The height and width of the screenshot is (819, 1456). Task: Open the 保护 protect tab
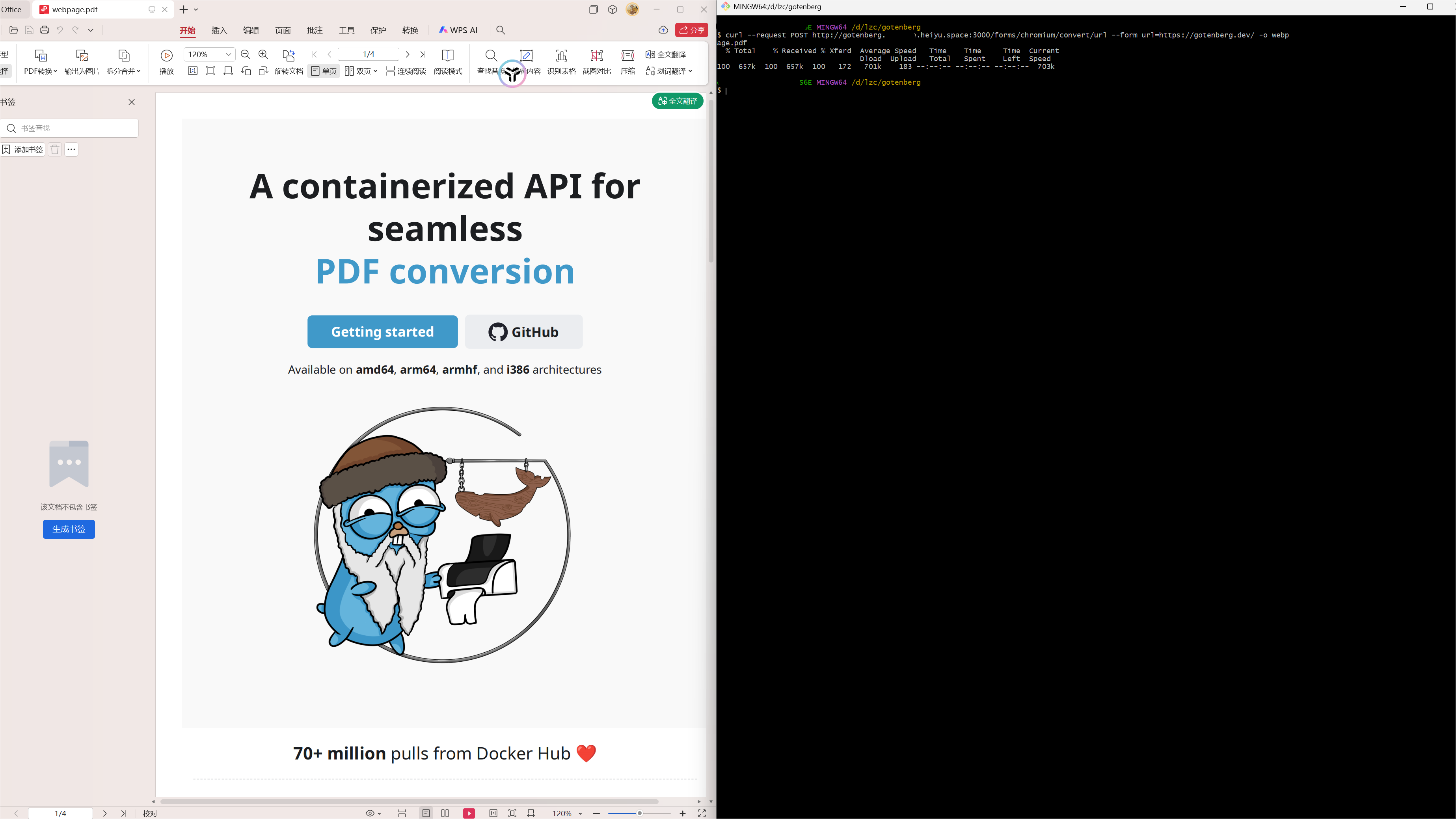click(378, 30)
